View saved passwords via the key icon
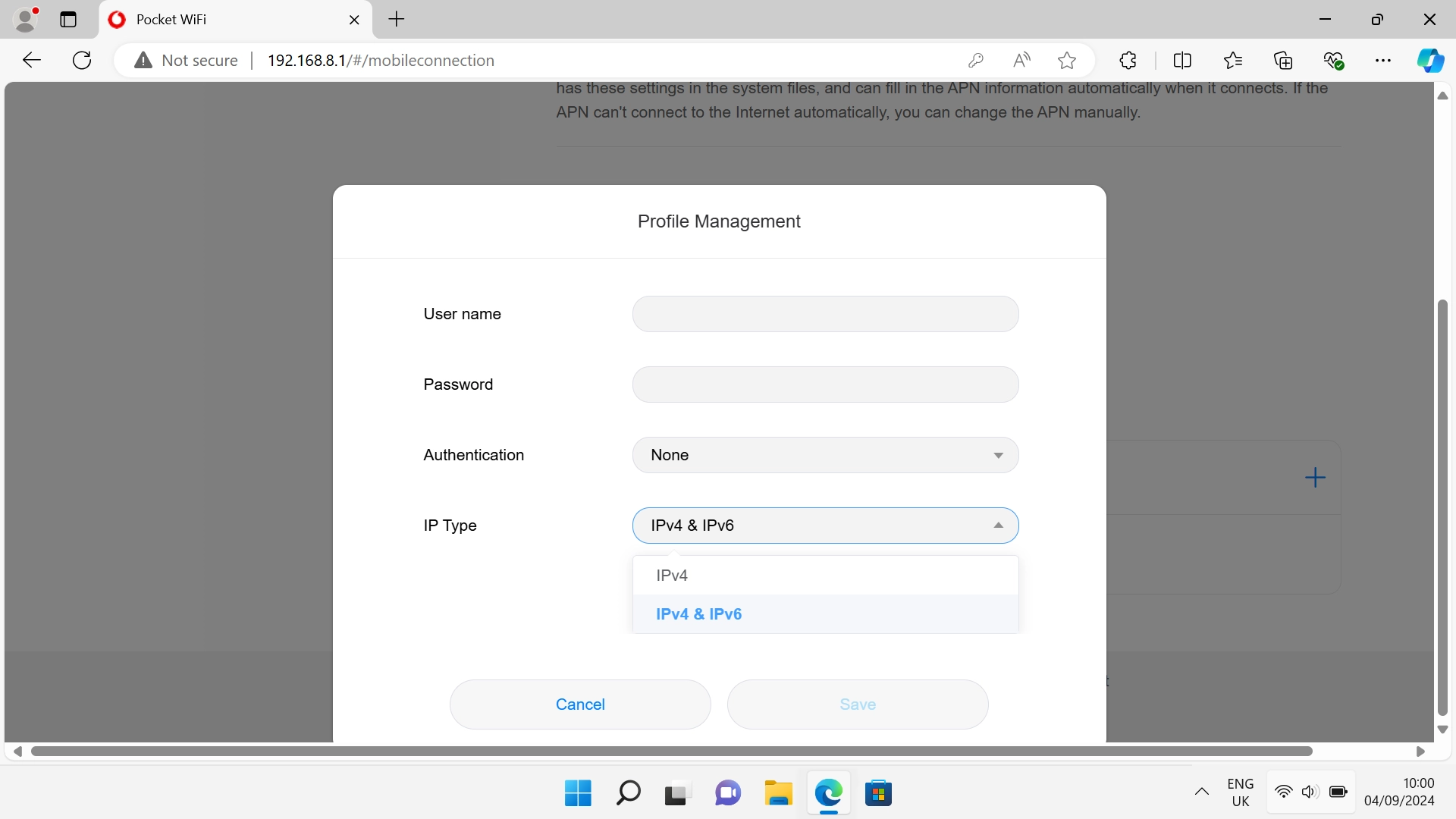 click(x=977, y=61)
